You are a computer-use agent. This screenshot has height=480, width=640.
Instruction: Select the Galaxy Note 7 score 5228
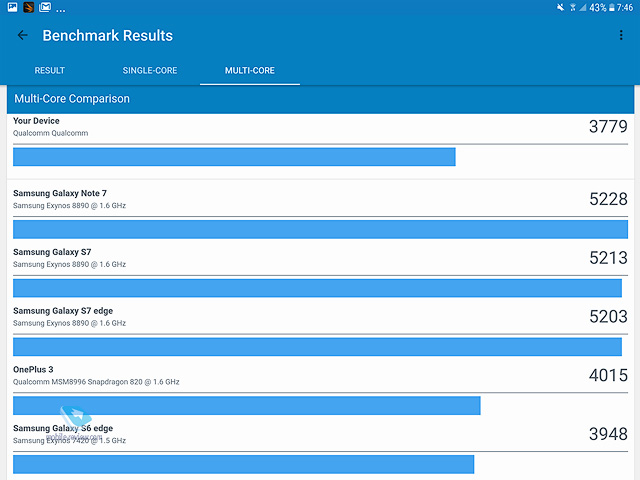(x=608, y=199)
